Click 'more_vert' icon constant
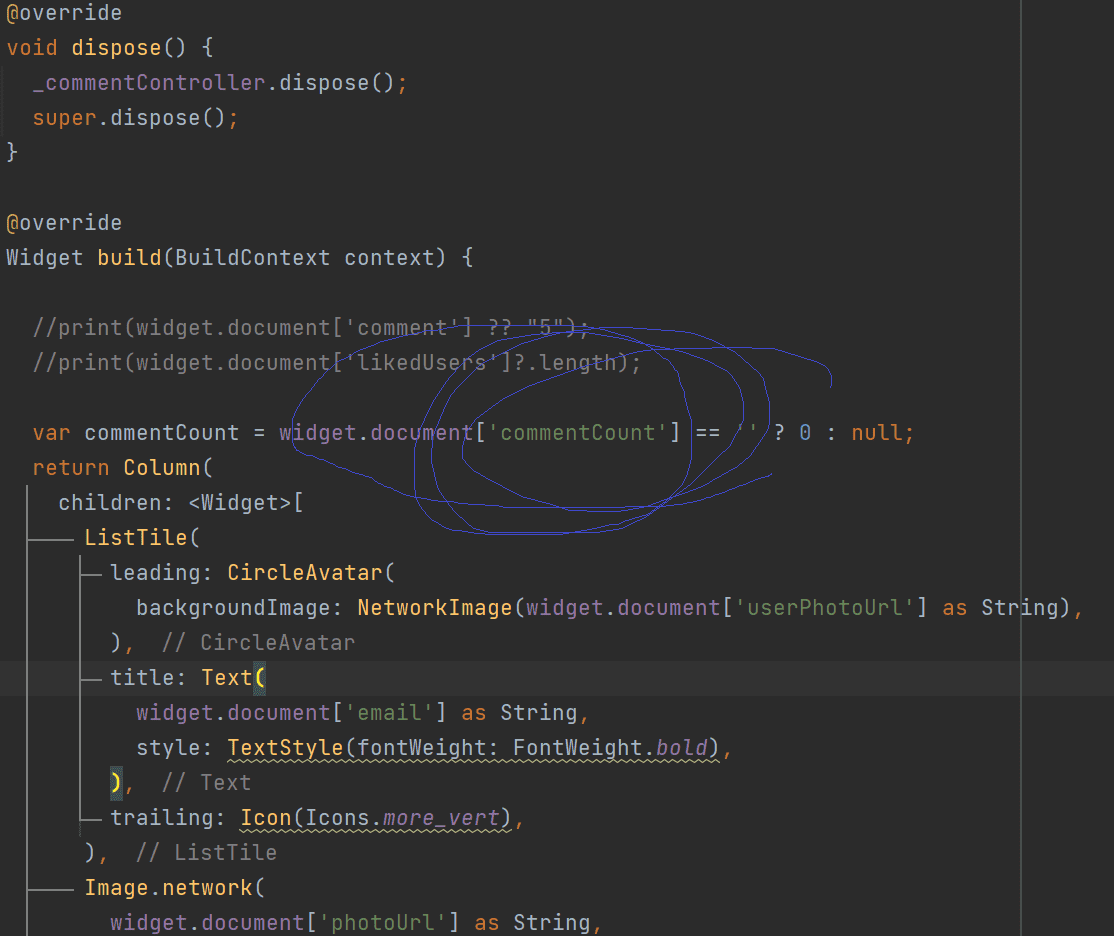The width and height of the screenshot is (1114, 936). point(440,817)
